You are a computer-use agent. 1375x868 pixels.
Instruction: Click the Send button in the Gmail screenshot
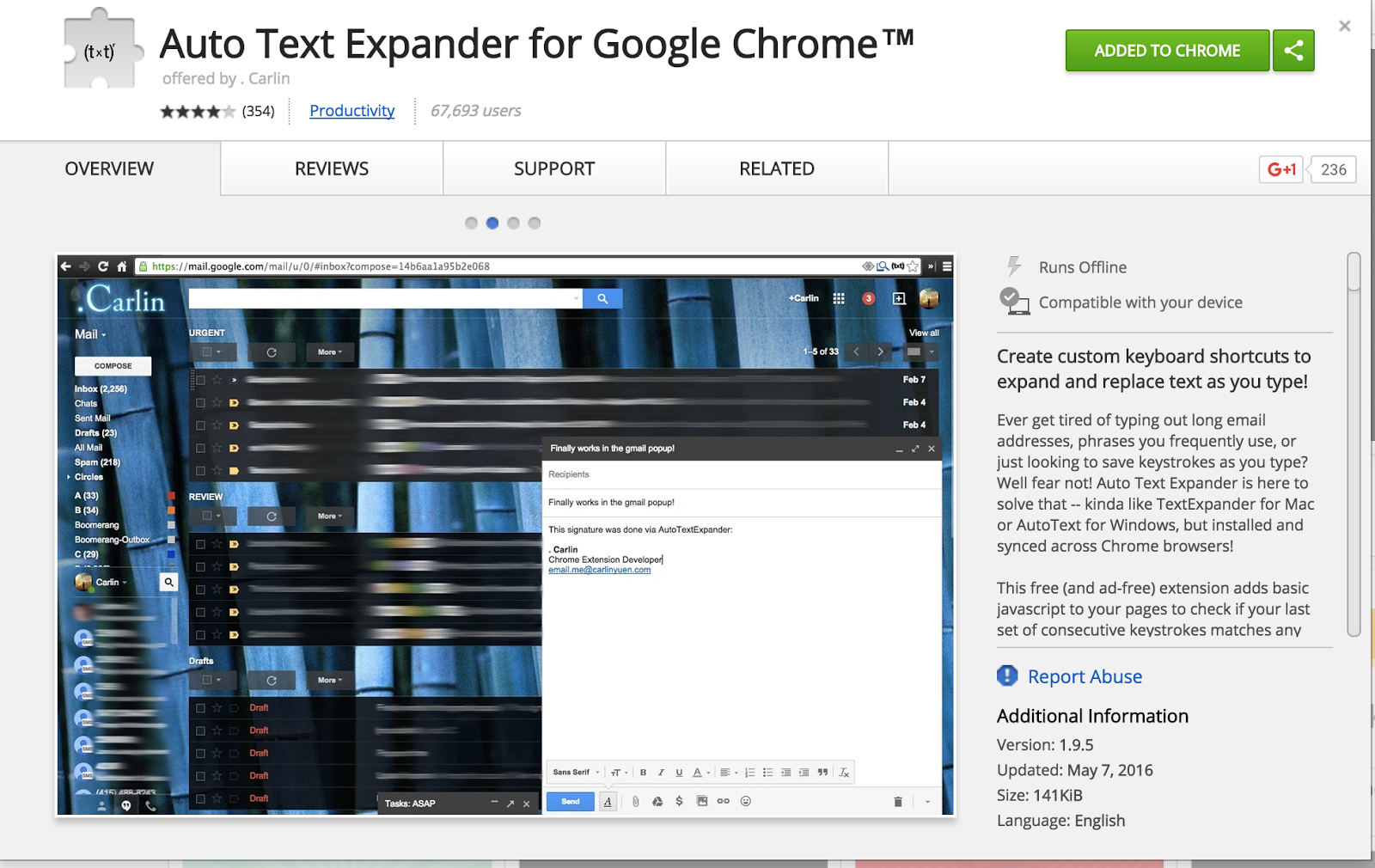click(571, 801)
